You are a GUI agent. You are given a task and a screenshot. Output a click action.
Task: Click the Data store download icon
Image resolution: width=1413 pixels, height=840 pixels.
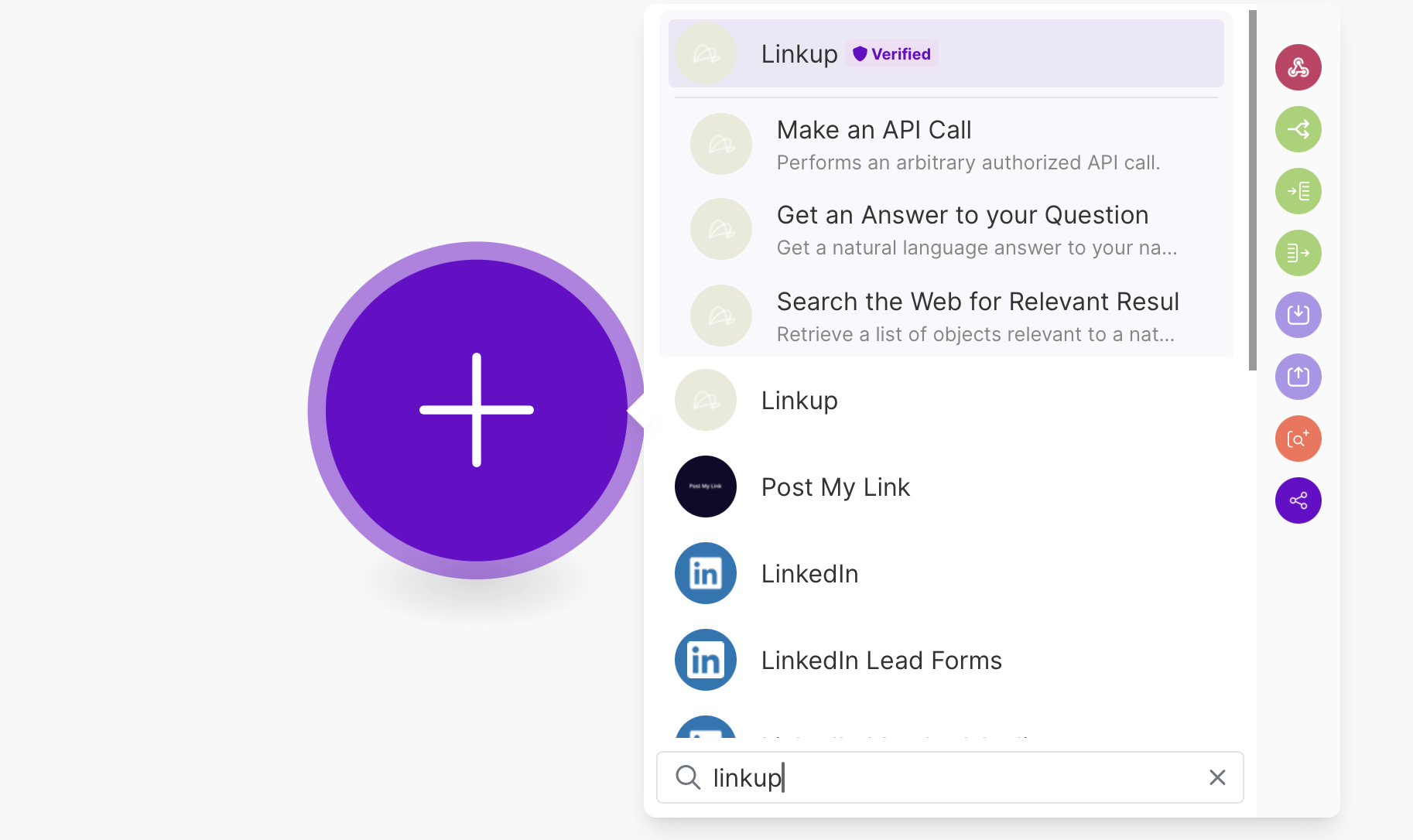[1298, 315]
